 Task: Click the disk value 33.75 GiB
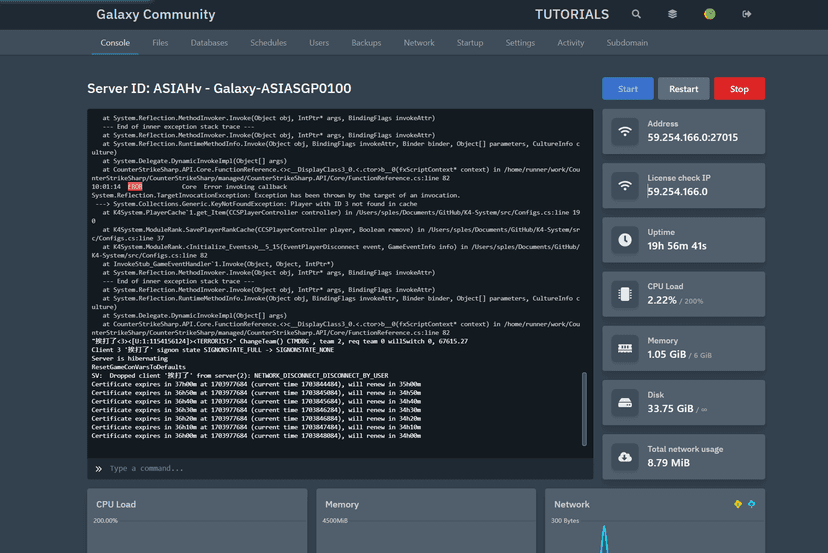point(670,409)
